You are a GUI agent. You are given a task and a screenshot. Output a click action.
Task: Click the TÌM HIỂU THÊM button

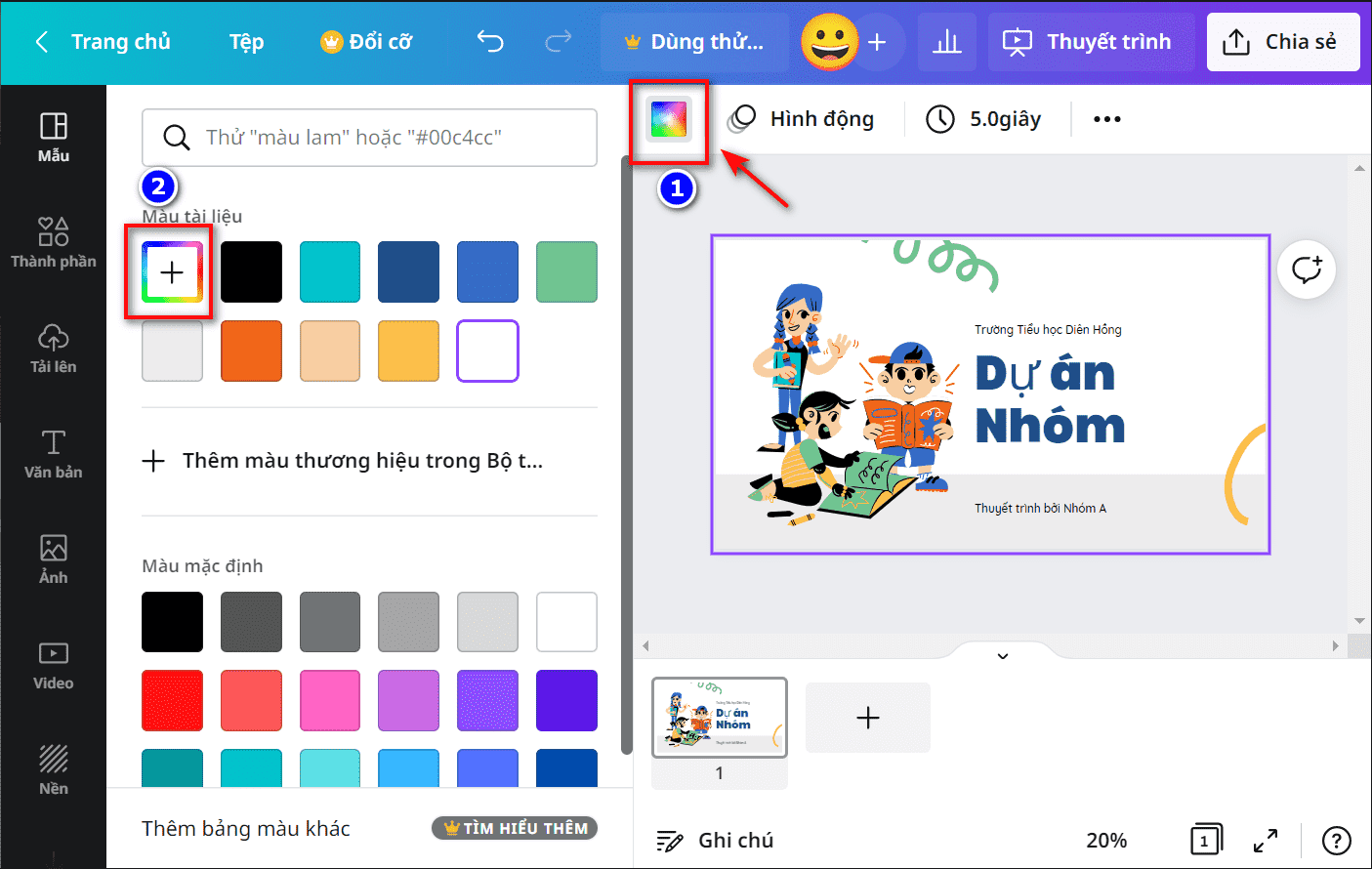(515, 828)
